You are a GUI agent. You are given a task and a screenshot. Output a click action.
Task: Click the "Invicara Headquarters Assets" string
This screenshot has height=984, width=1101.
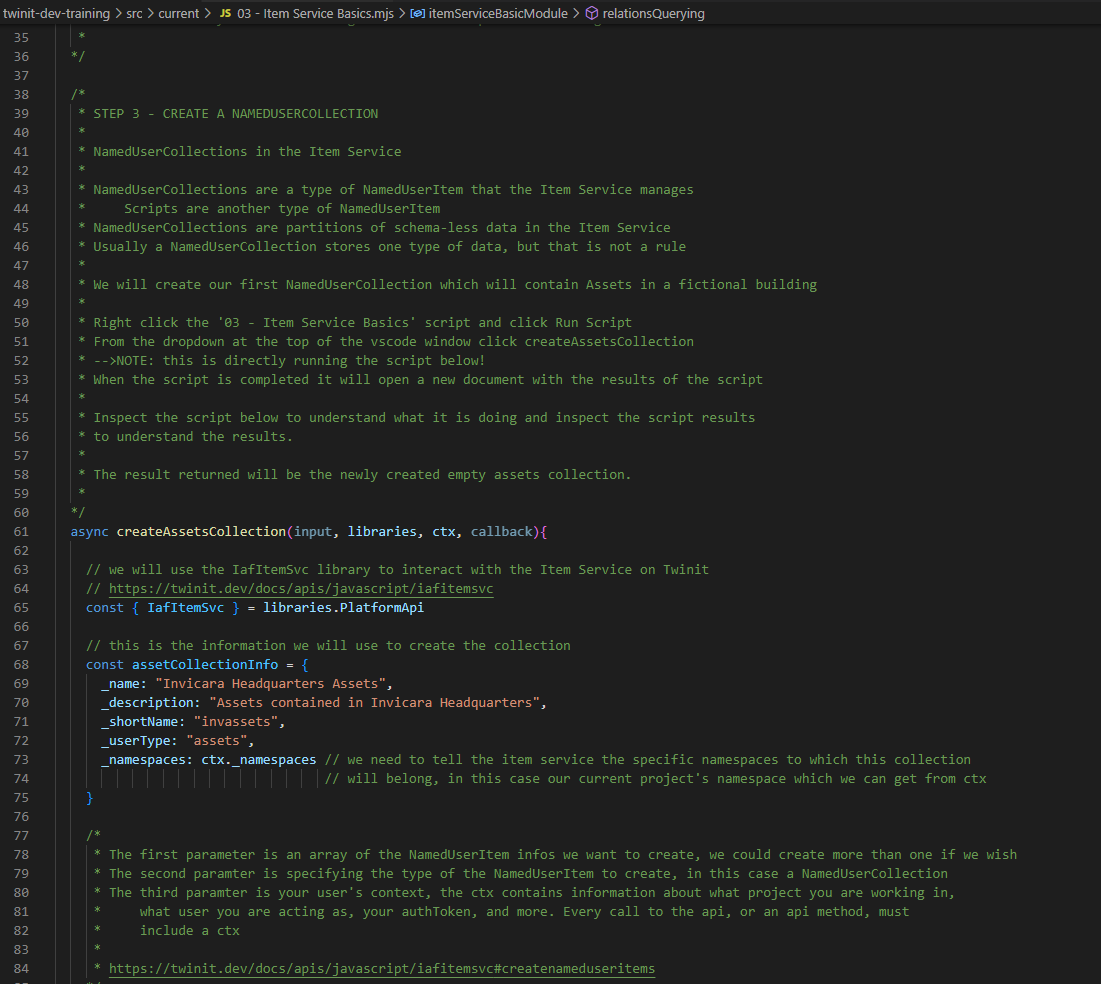(270, 683)
